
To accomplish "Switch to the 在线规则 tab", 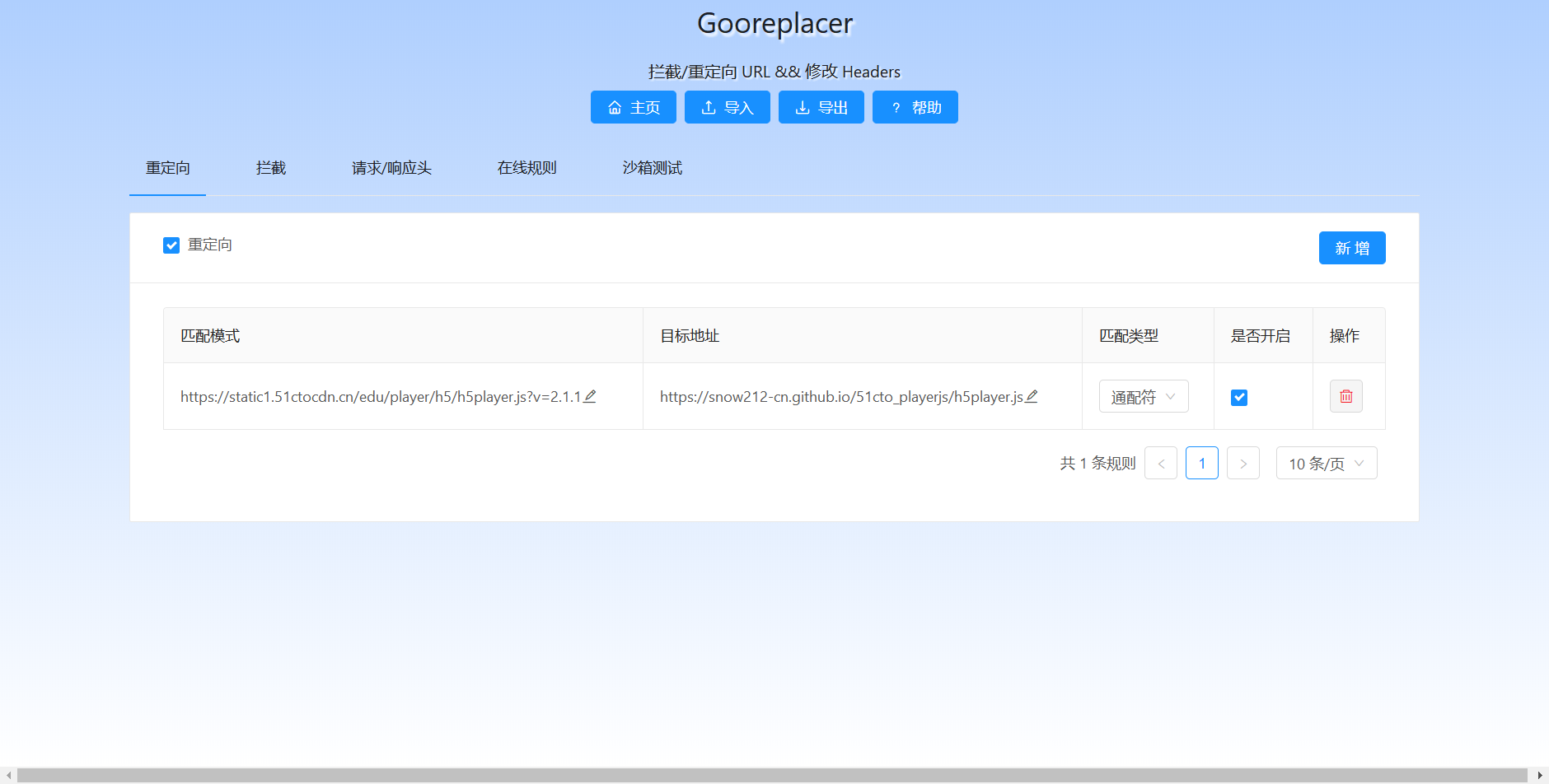I will tap(527, 168).
